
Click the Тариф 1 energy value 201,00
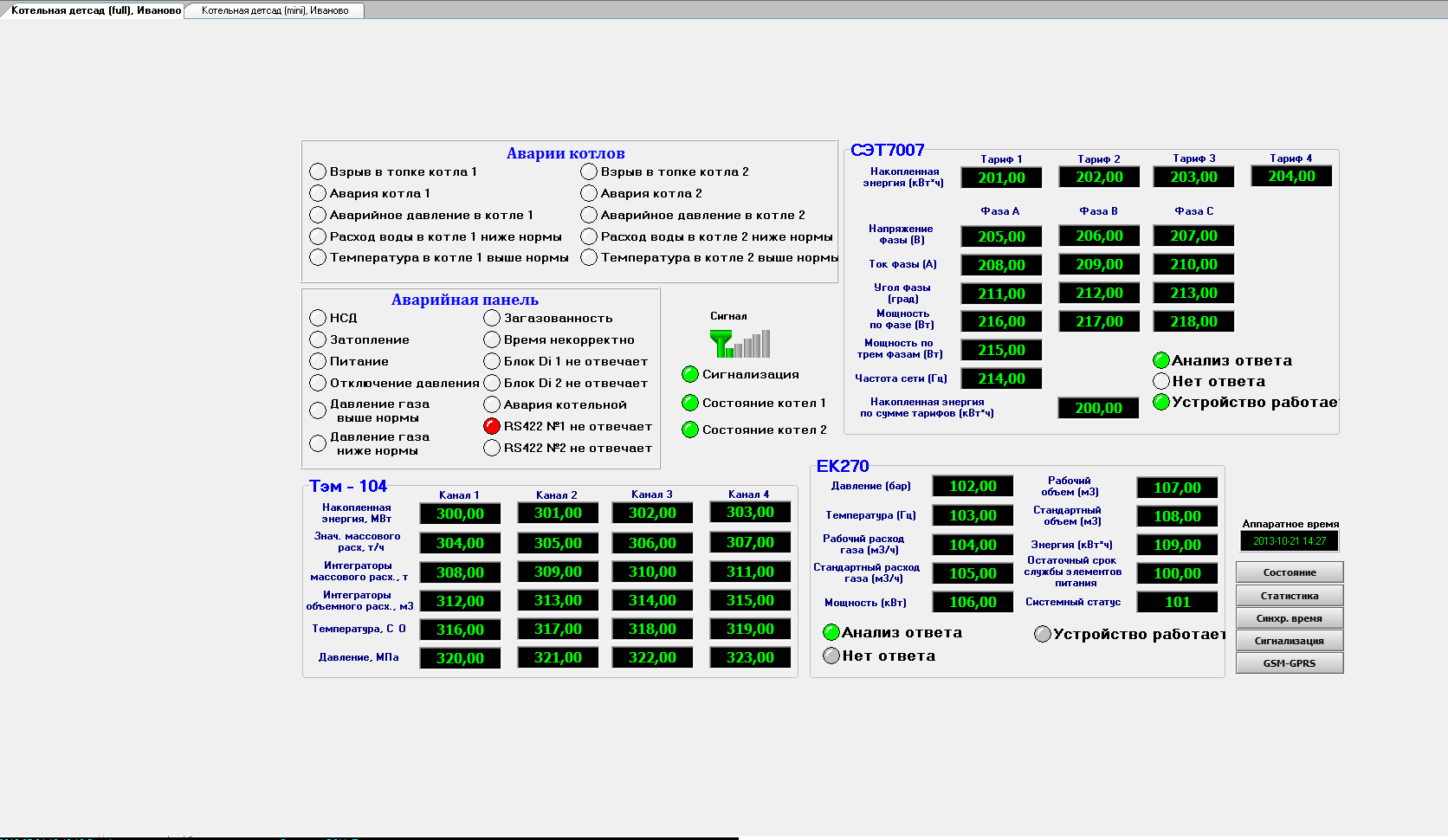tap(1001, 178)
